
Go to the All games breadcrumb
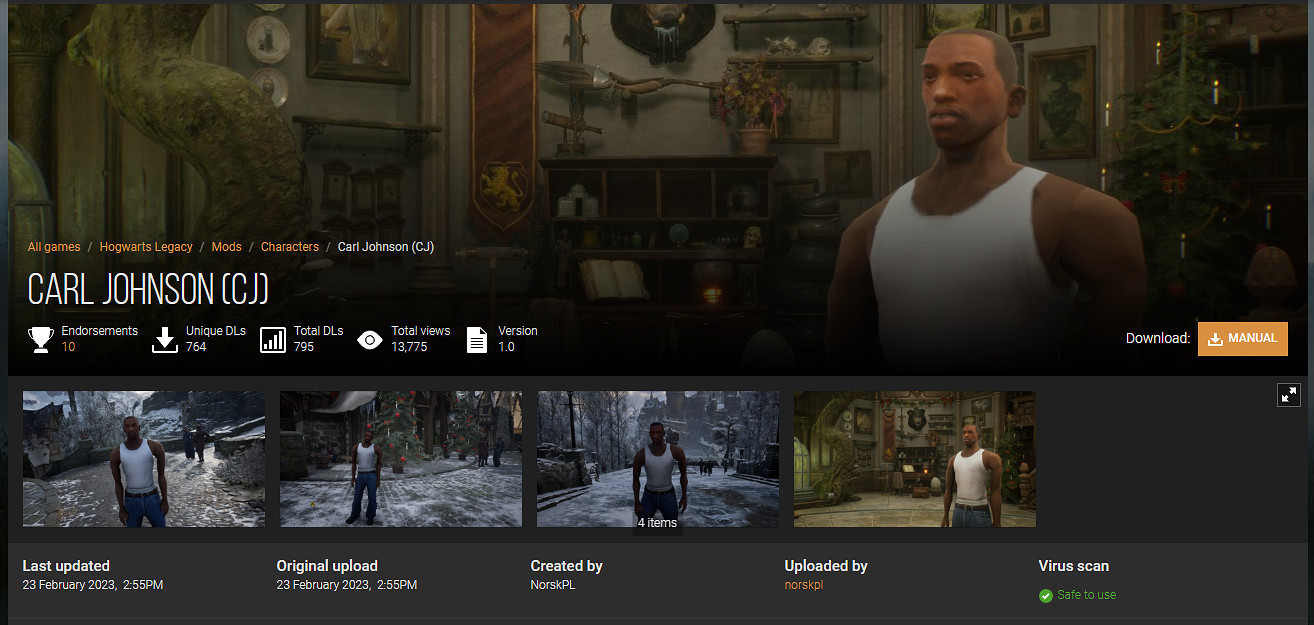(54, 247)
